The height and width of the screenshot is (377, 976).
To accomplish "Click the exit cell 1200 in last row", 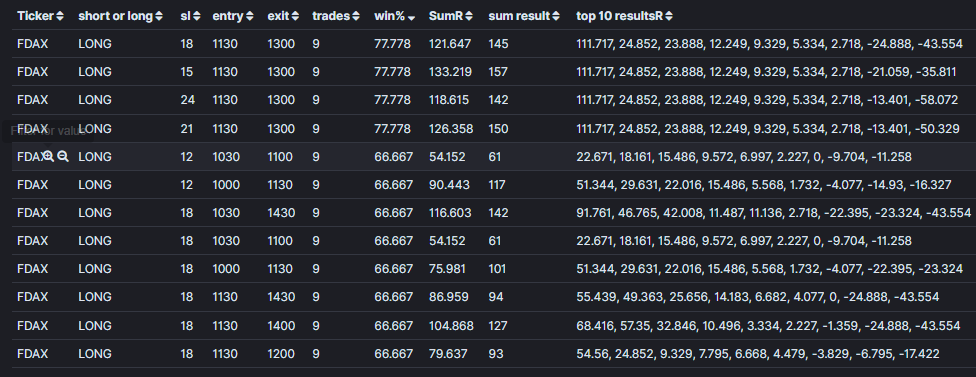I will pyautogui.click(x=280, y=354).
